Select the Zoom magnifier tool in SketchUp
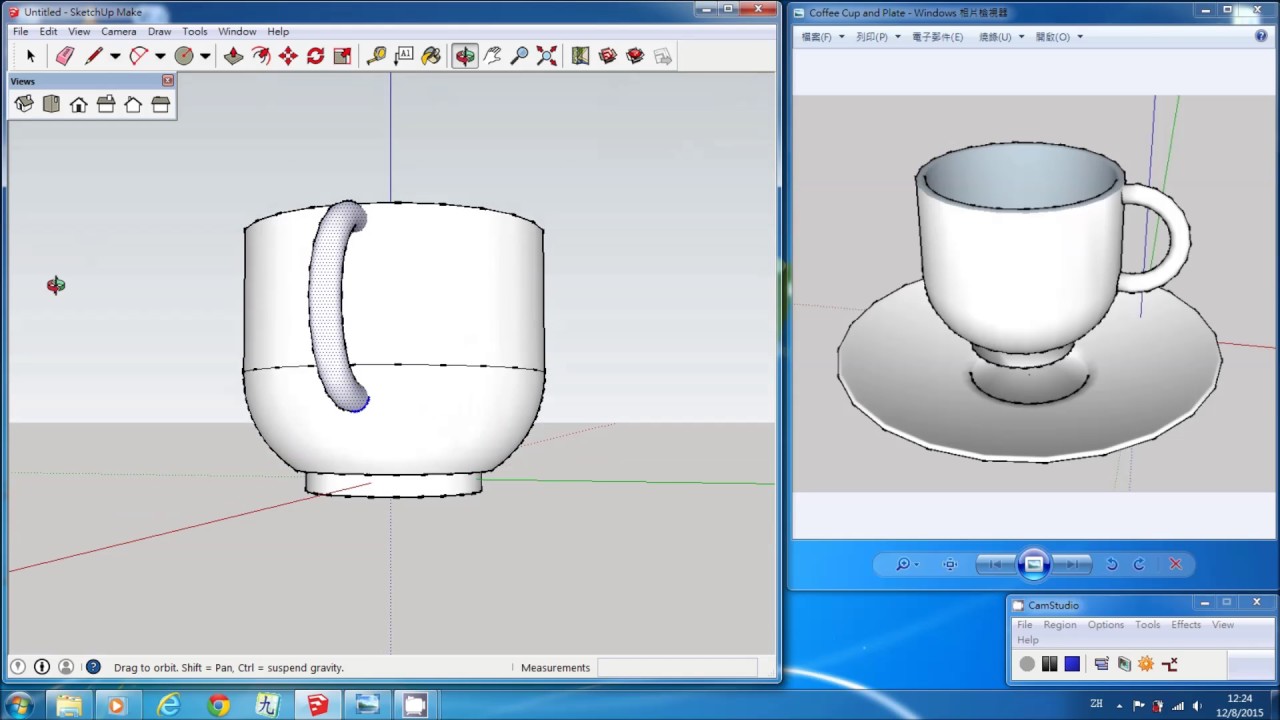Viewport: 1280px width, 720px height. [x=520, y=56]
